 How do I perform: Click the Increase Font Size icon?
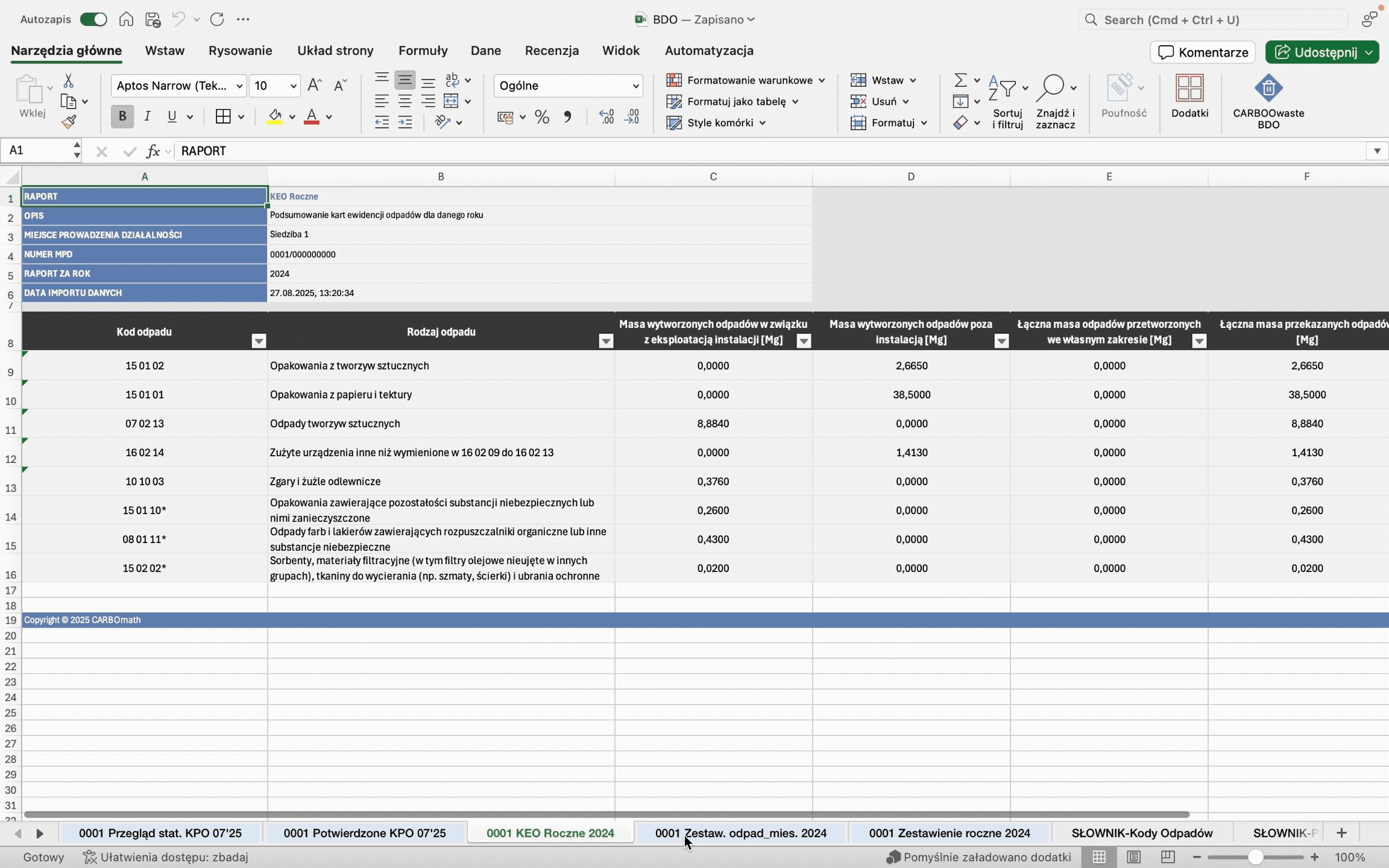point(314,86)
